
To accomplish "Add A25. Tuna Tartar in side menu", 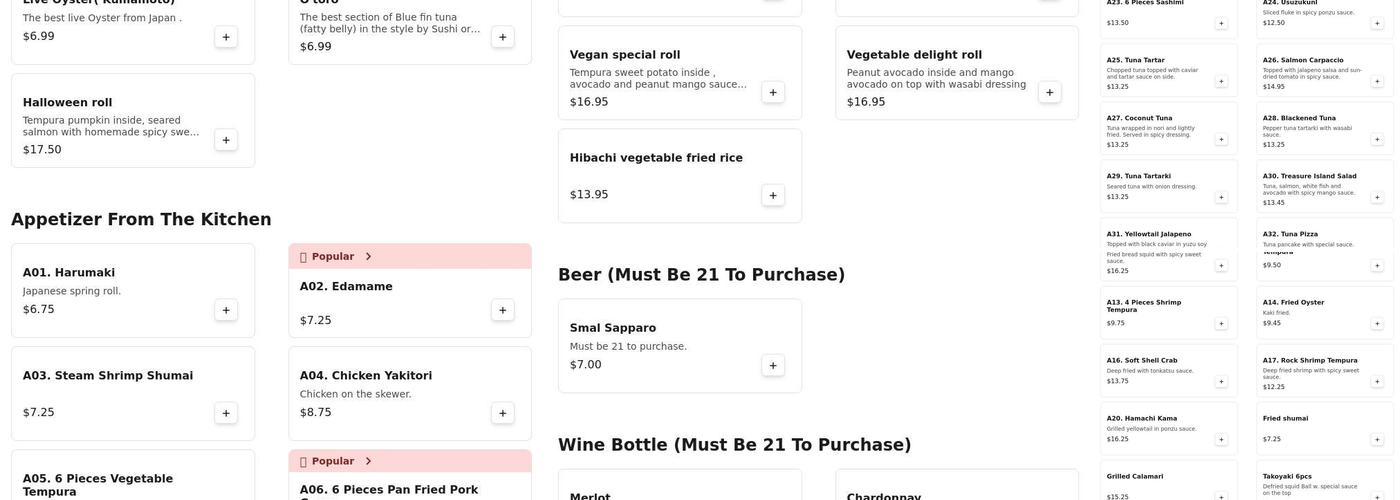I will point(1221,81).
